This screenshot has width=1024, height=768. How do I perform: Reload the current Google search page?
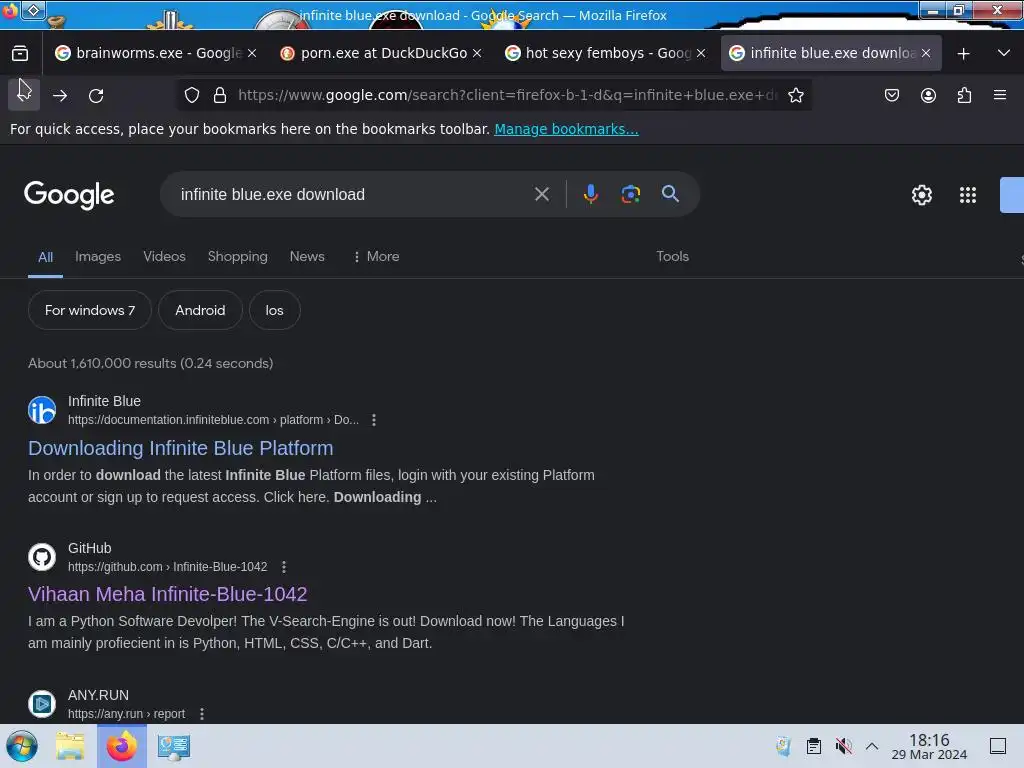point(96,95)
